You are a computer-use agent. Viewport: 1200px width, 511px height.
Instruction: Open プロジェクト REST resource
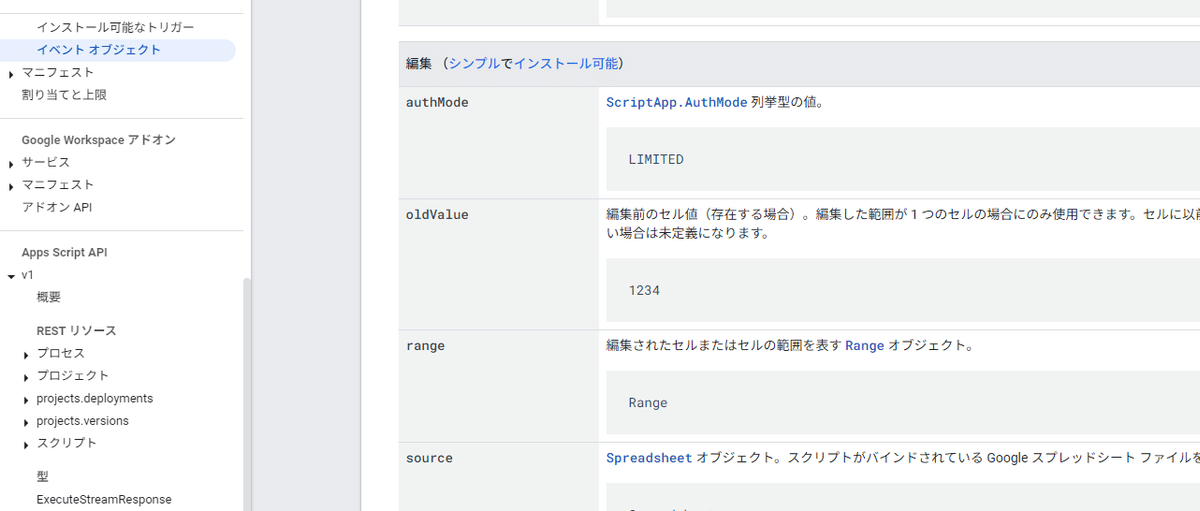click(73, 376)
